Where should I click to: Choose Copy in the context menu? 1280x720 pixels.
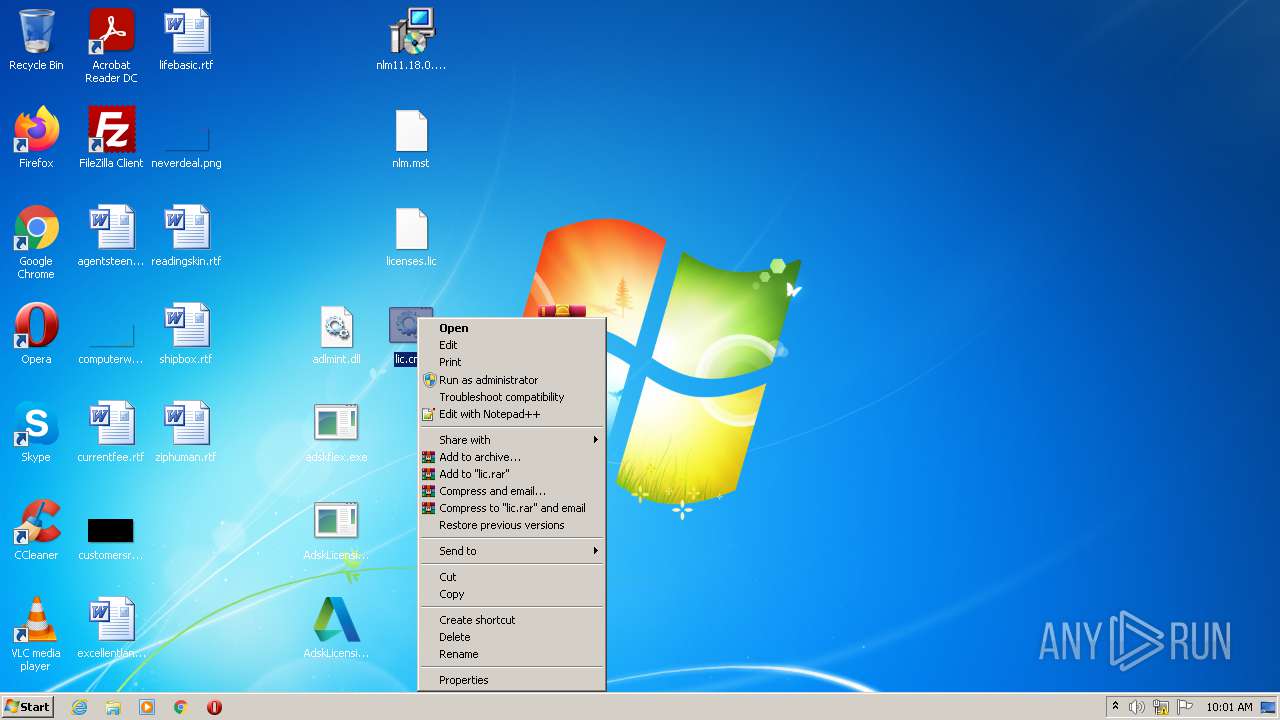point(512,594)
